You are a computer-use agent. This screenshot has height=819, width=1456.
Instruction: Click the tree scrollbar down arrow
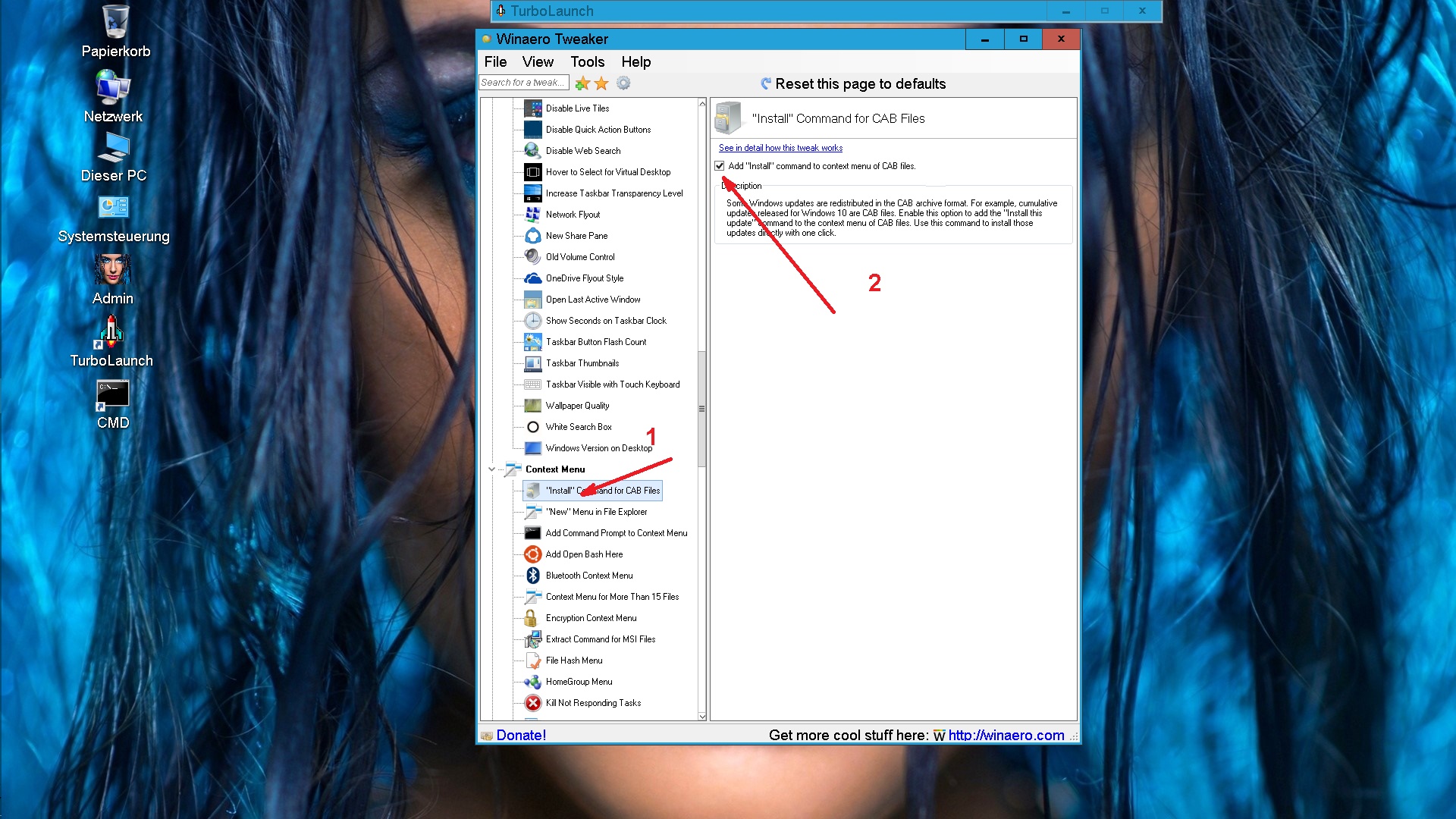coord(702,716)
